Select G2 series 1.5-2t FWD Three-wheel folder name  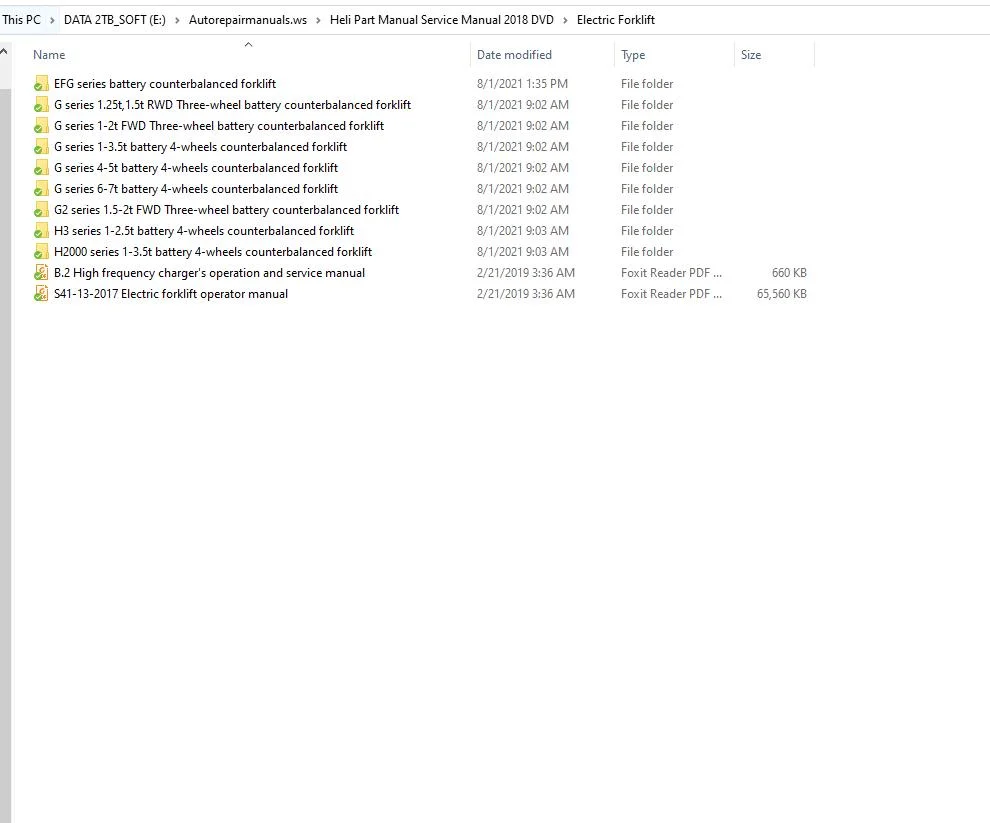[227, 210]
